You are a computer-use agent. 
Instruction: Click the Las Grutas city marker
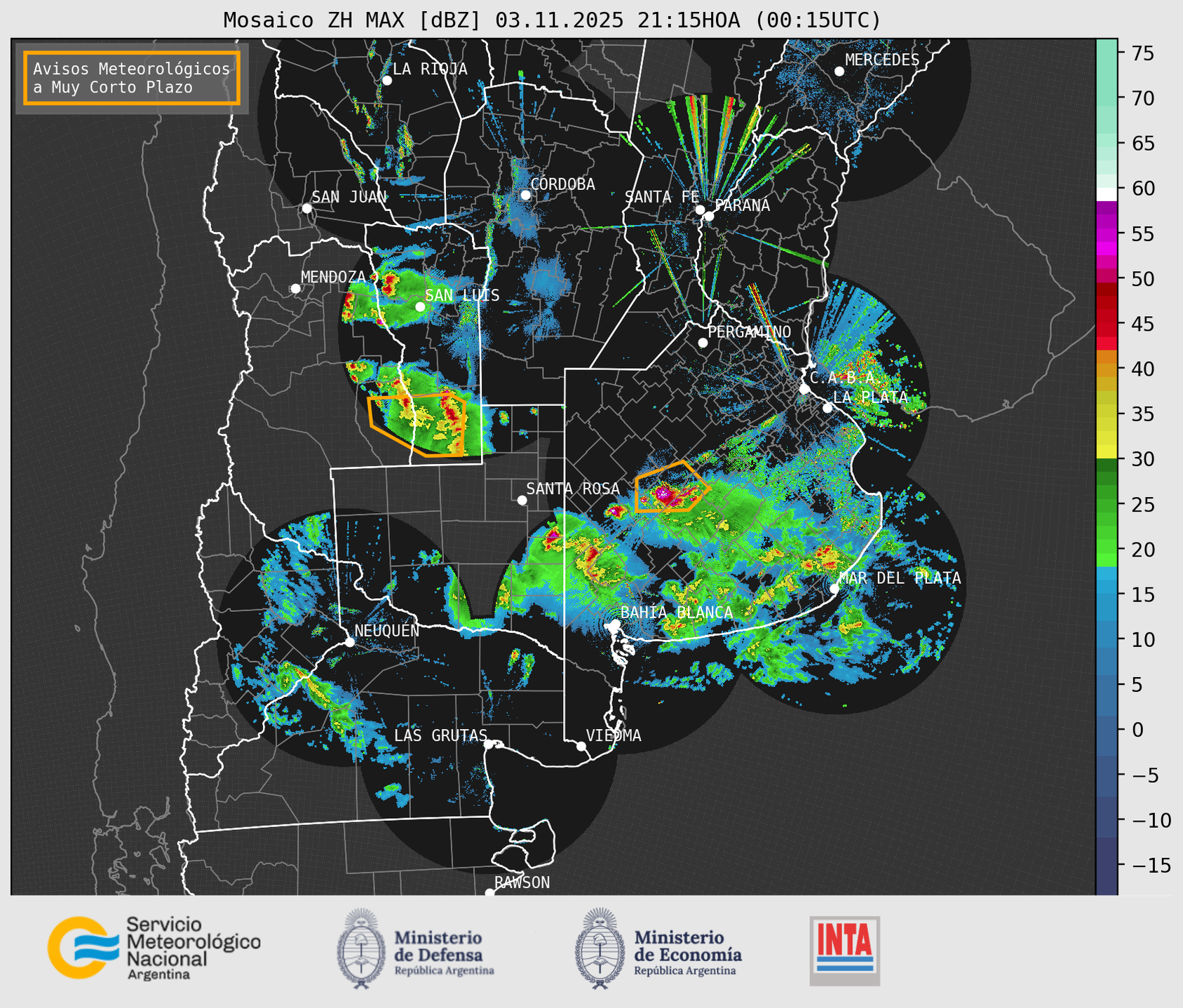(489, 744)
